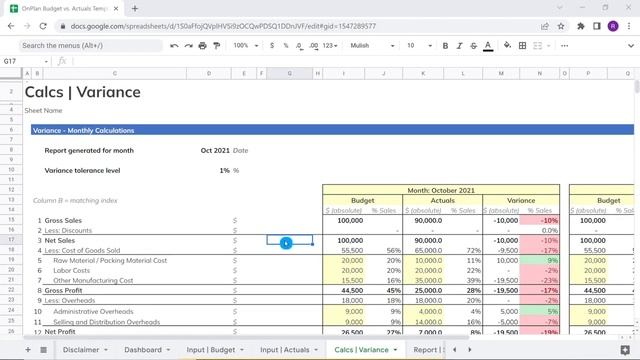Viewport: 640px width, 360px height.
Task: Switch to the Input | Actuals tab
Action: [x=284, y=350]
